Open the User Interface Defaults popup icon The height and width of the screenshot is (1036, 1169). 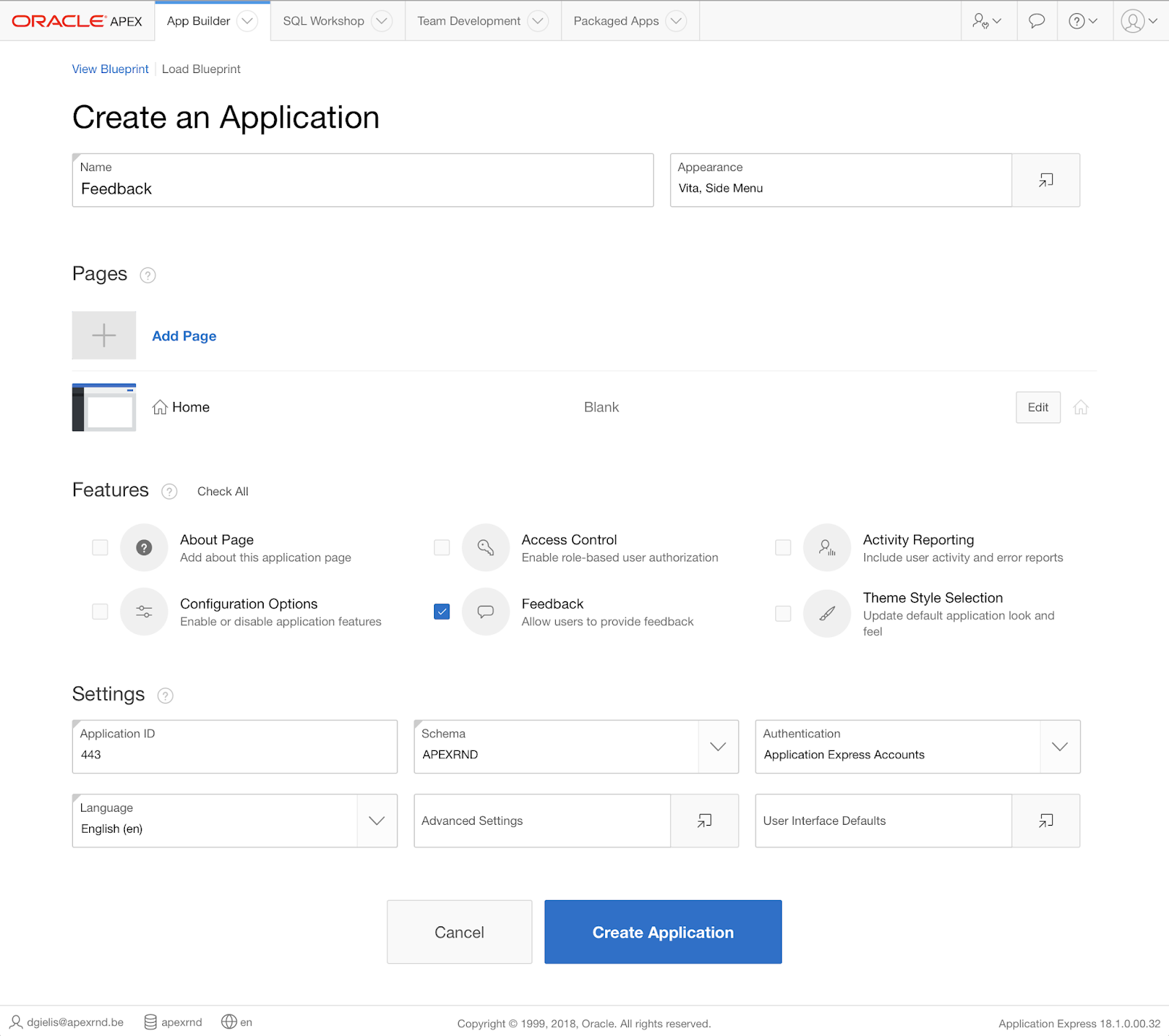[1046, 821]
